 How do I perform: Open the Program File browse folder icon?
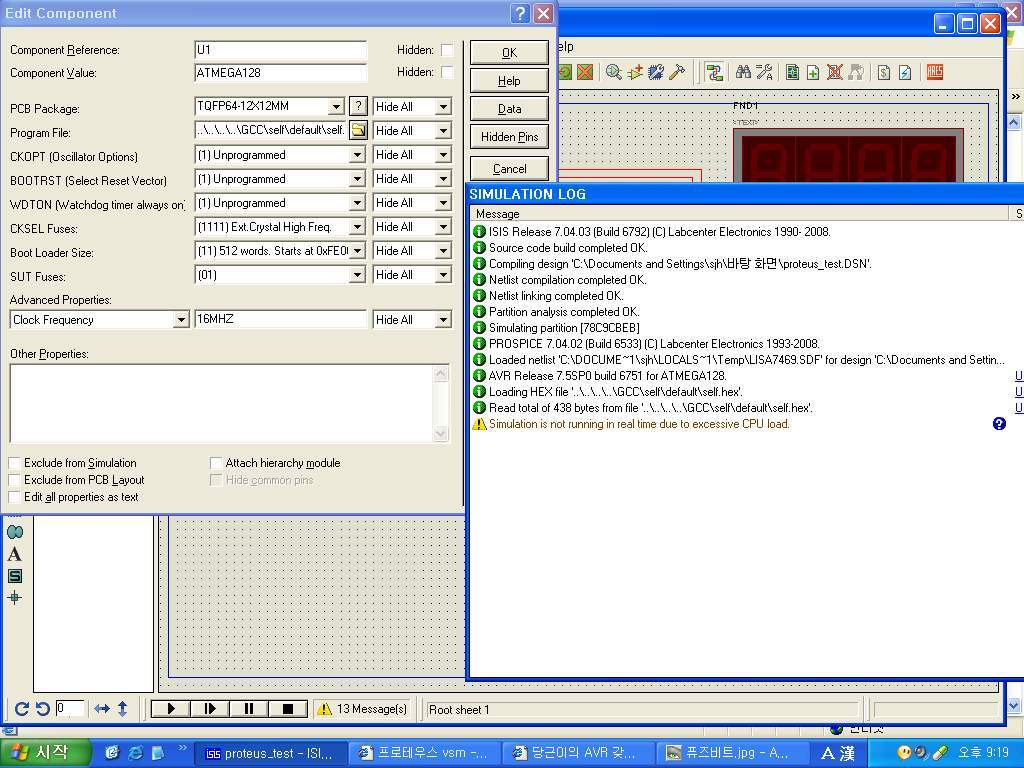click(358, 131)
